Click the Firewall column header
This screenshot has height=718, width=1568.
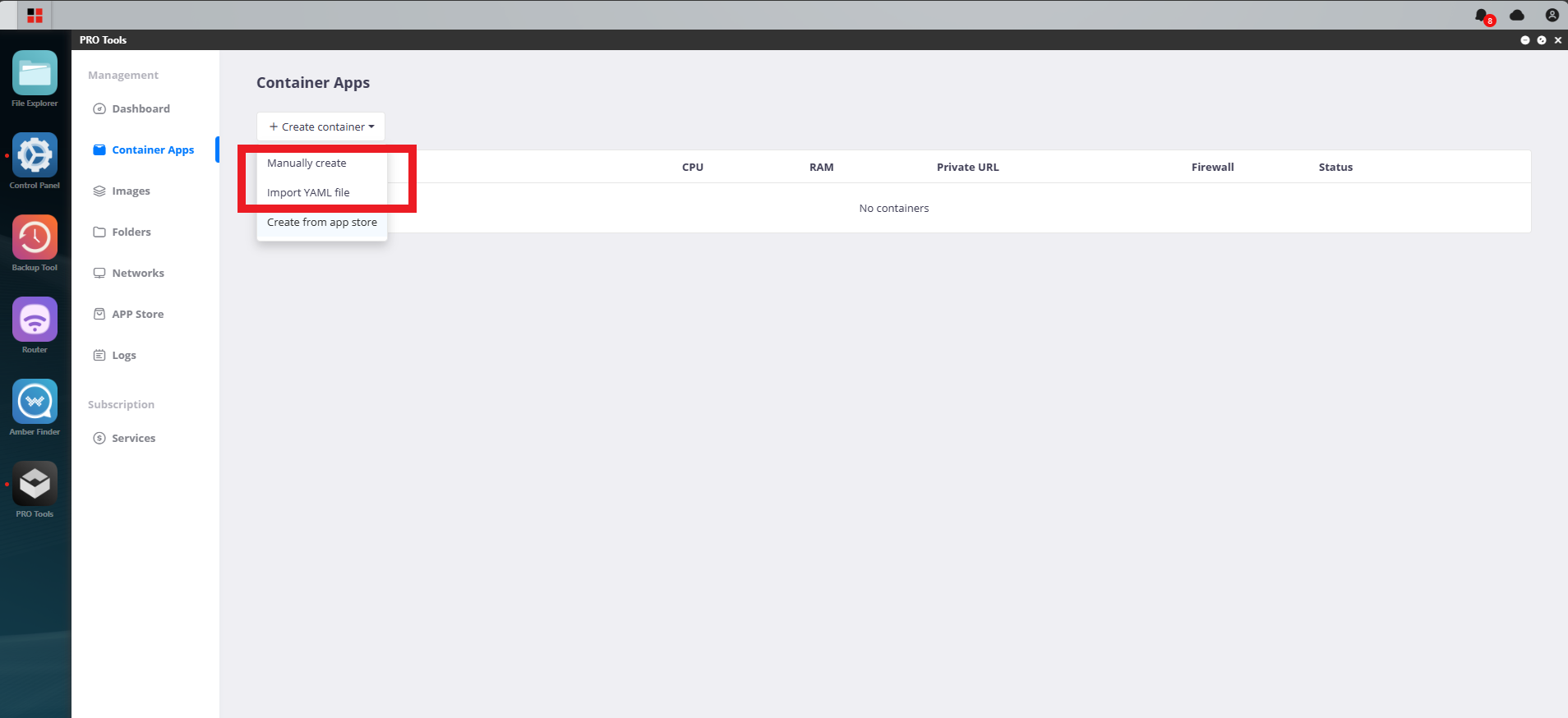click(x=1213, y=167)
